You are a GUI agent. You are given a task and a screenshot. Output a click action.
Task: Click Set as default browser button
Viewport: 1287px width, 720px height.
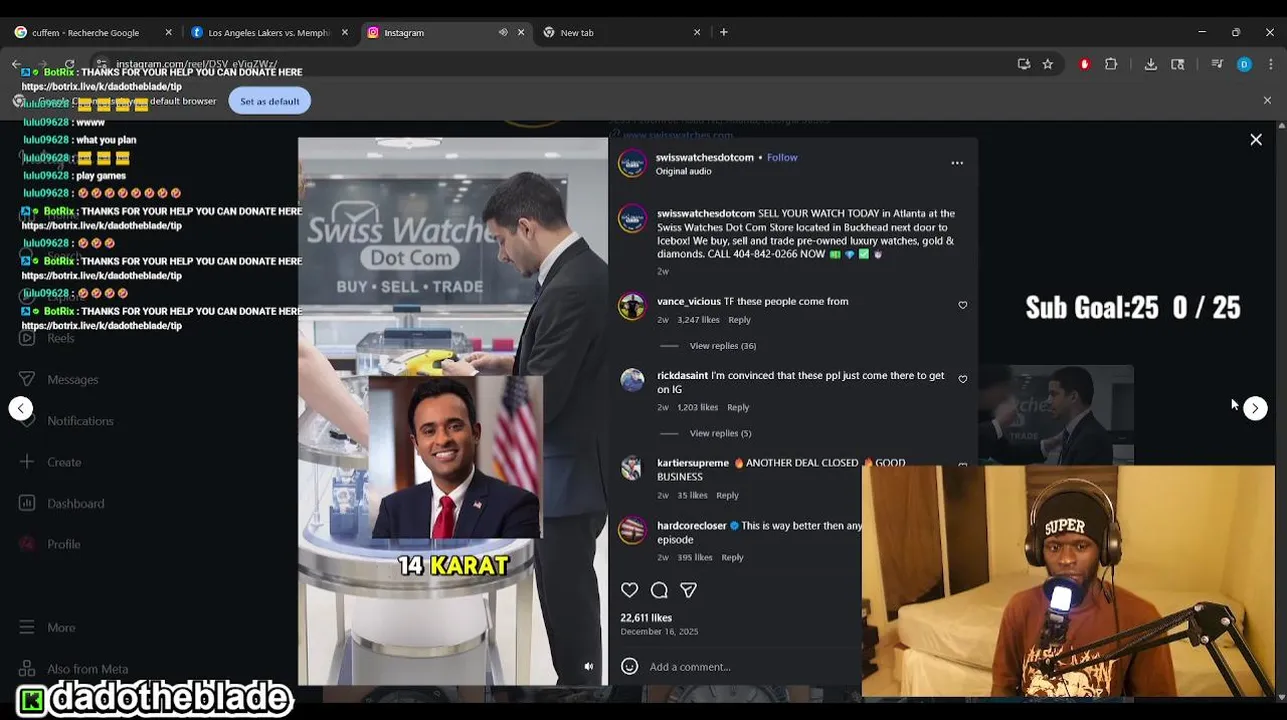tap(269, 101)
